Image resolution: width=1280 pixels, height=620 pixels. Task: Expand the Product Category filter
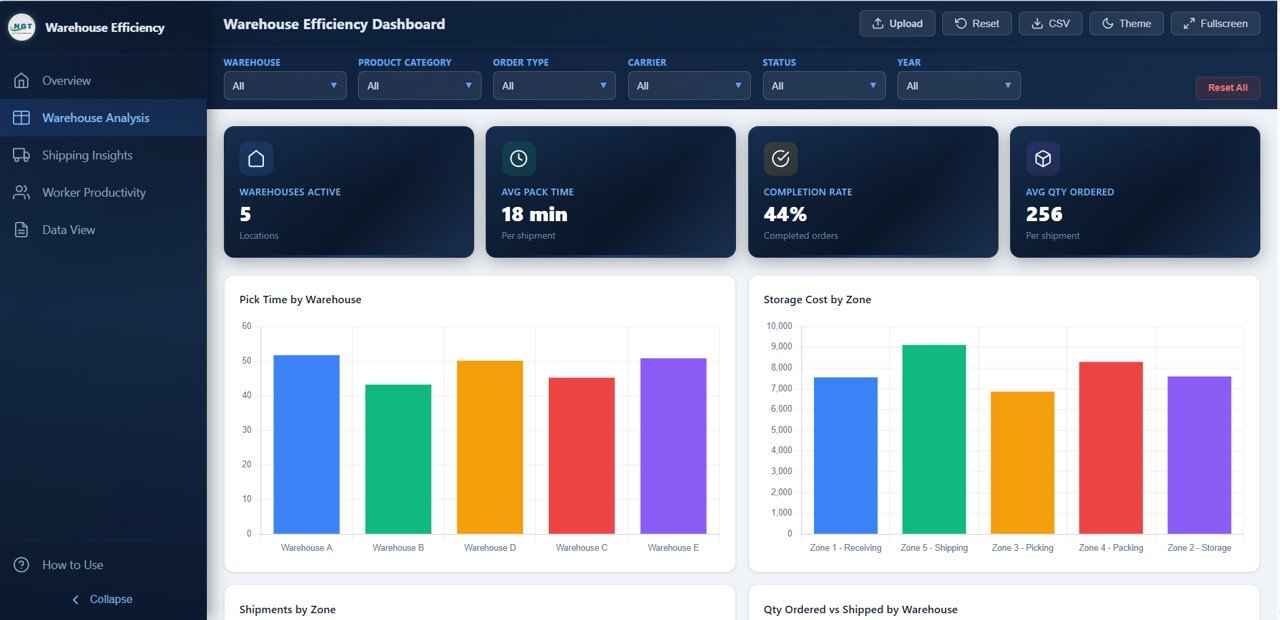[x=419, y=85]
